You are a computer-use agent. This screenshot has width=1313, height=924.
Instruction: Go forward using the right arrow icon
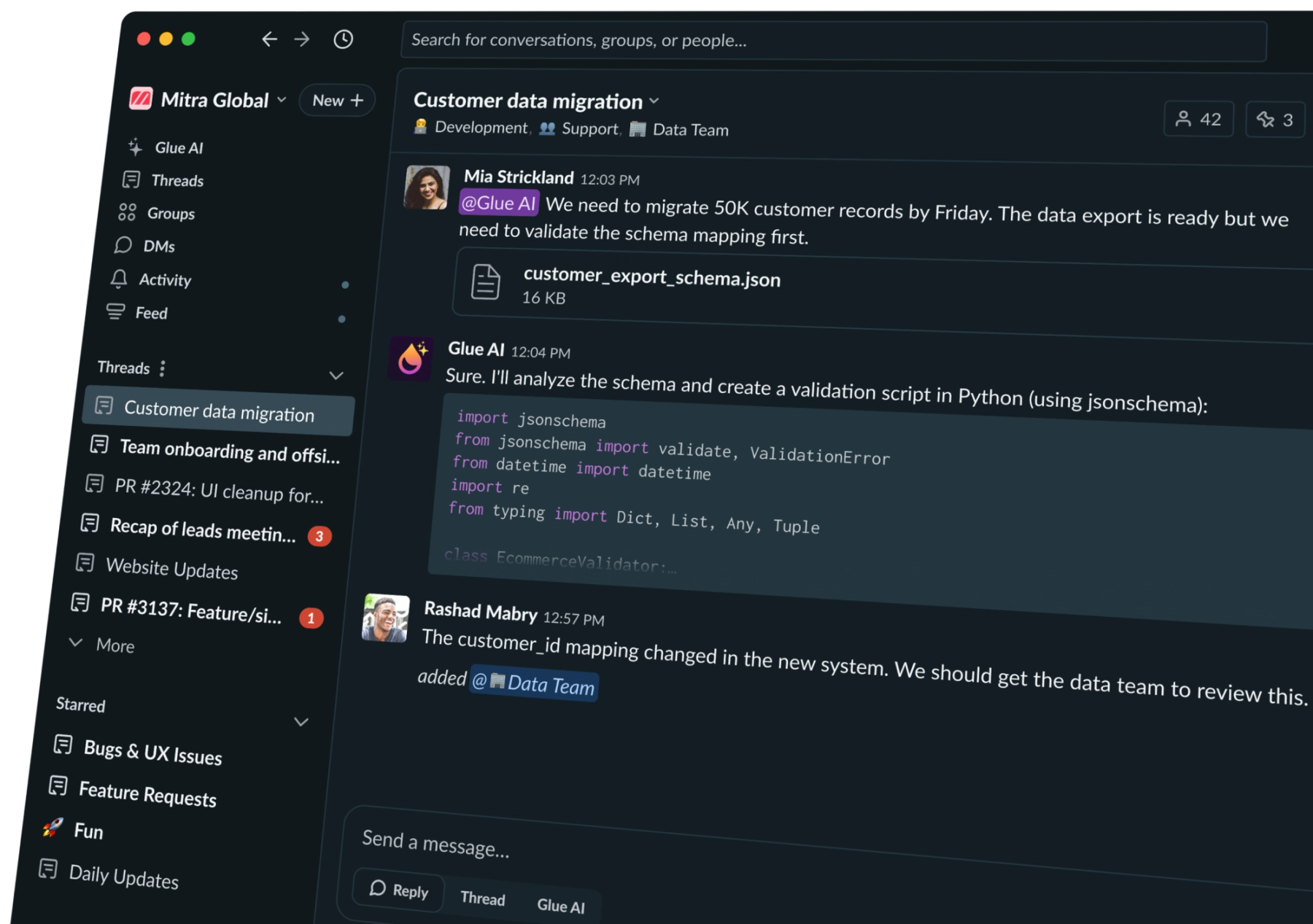click(302, 39)
